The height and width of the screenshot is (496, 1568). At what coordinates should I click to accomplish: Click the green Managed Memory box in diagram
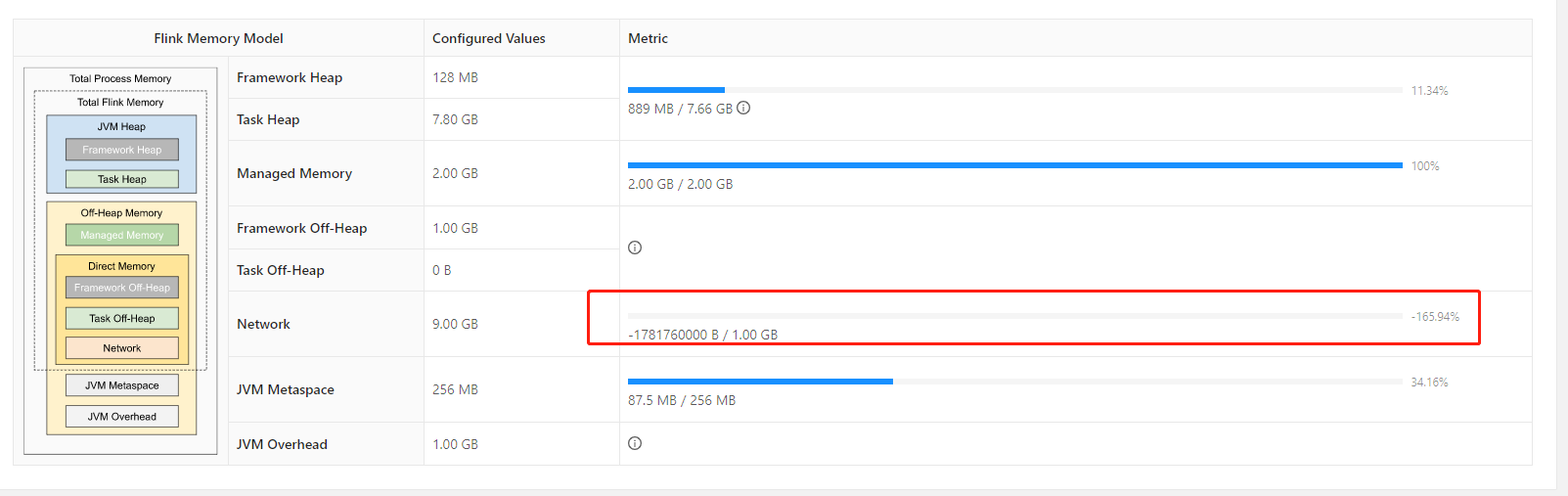(x=122, y=235)
